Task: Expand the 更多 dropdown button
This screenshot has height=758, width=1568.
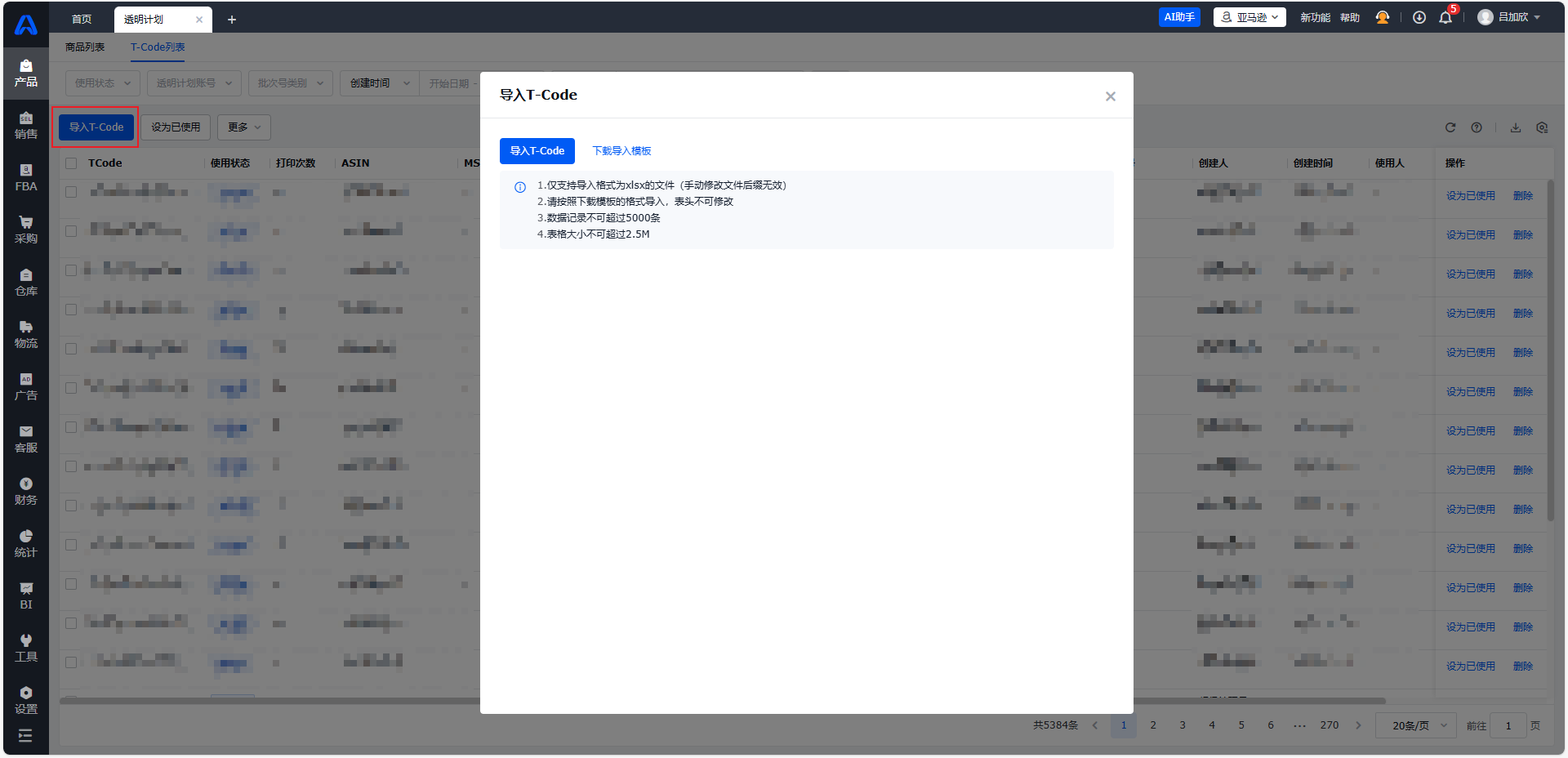Action: pos(243,127)
